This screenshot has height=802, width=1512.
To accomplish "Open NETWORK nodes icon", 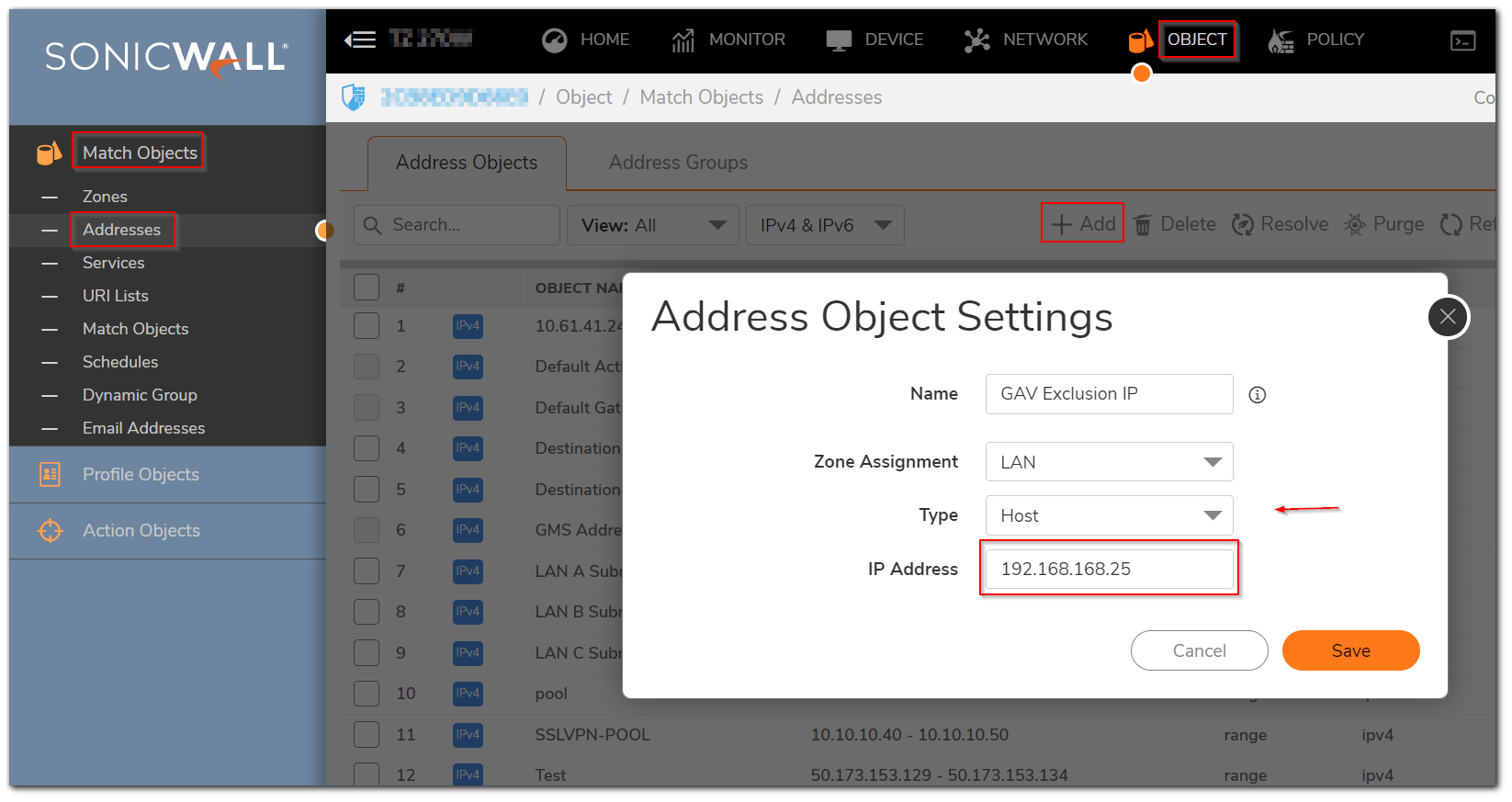I will pyautogui.click(x=977, y=40).
